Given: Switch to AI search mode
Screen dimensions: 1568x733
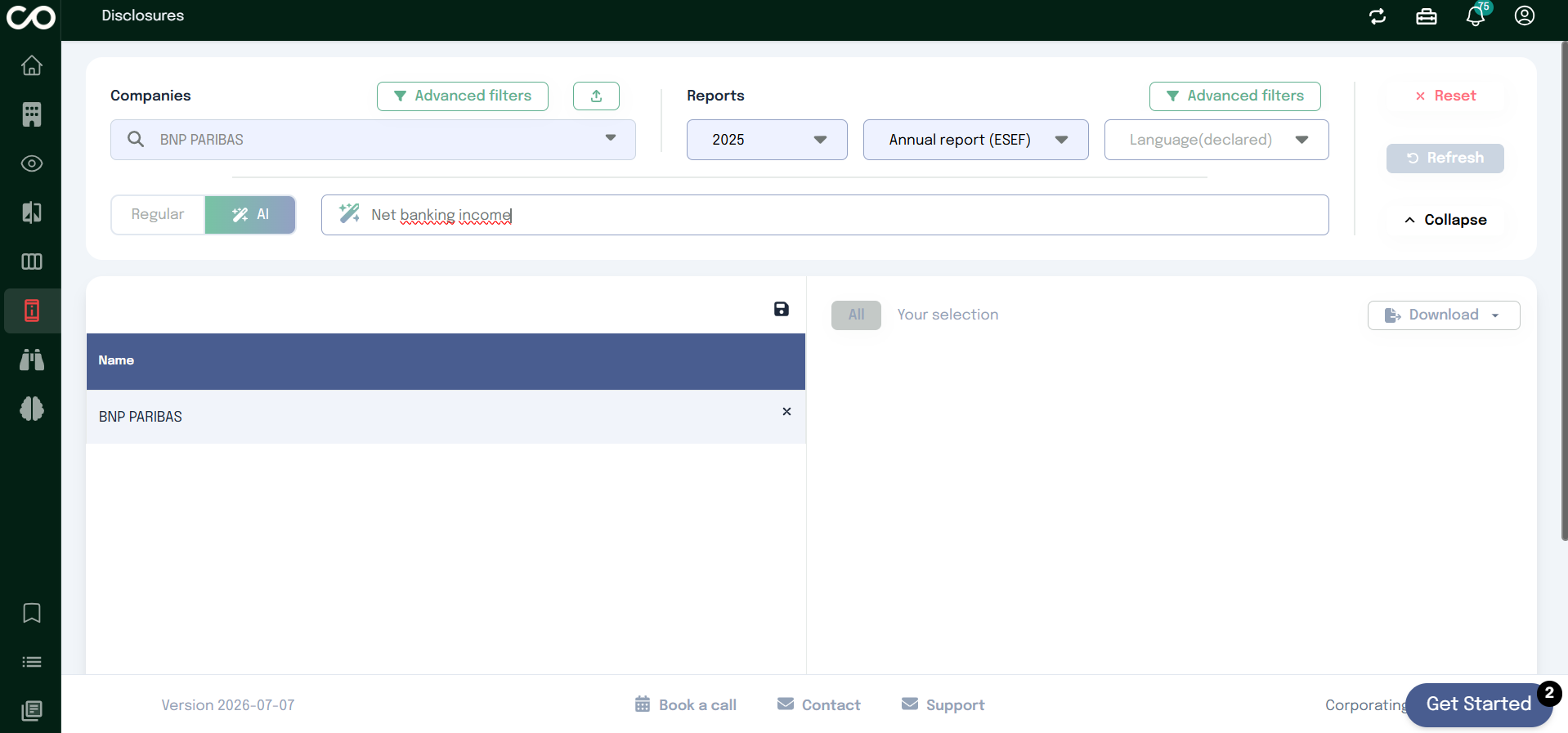Looking at the screenshot, I should pyautogui.click(x=250, y=215).
